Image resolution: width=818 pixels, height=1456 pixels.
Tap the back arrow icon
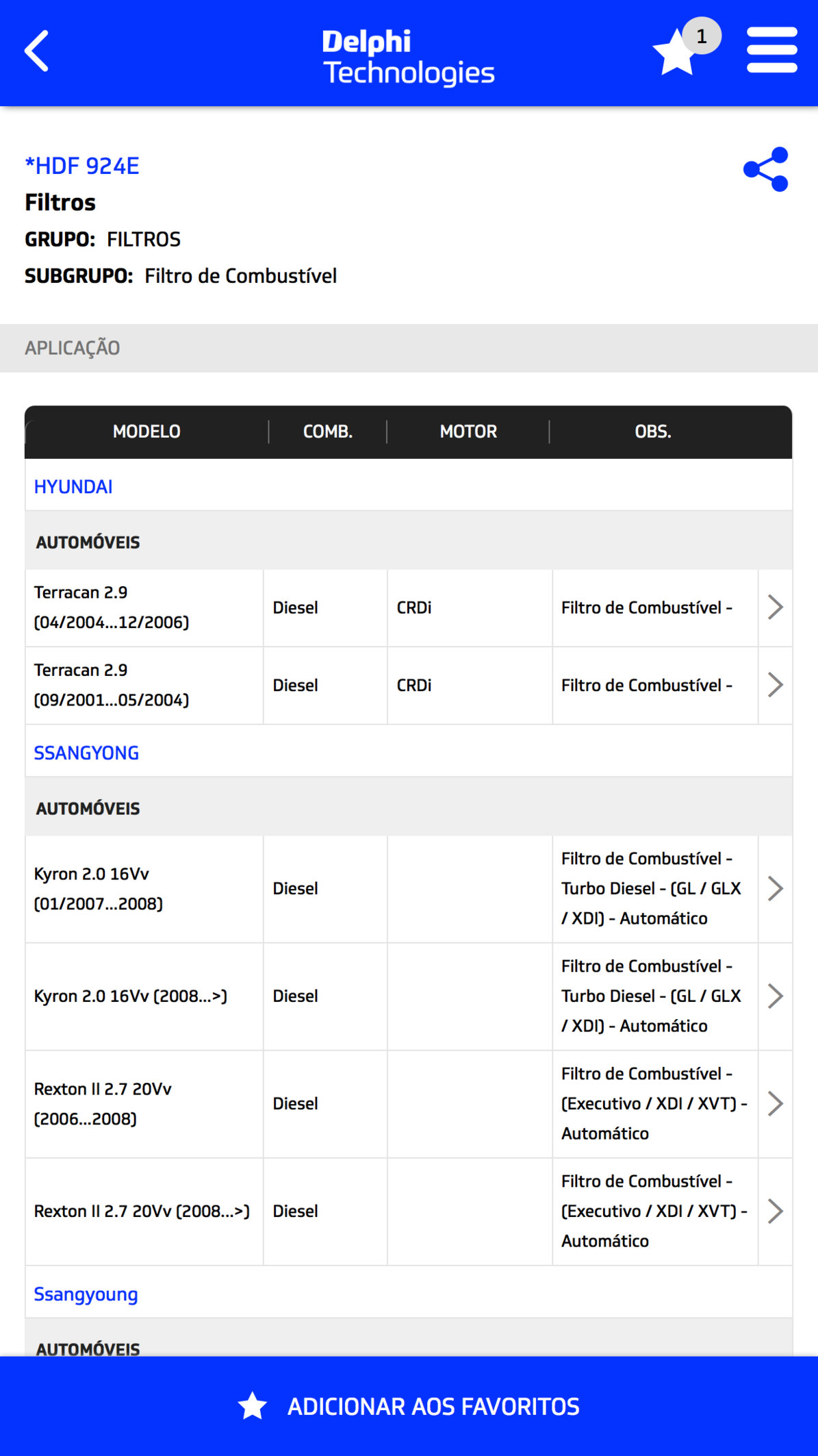click(37, 51)
